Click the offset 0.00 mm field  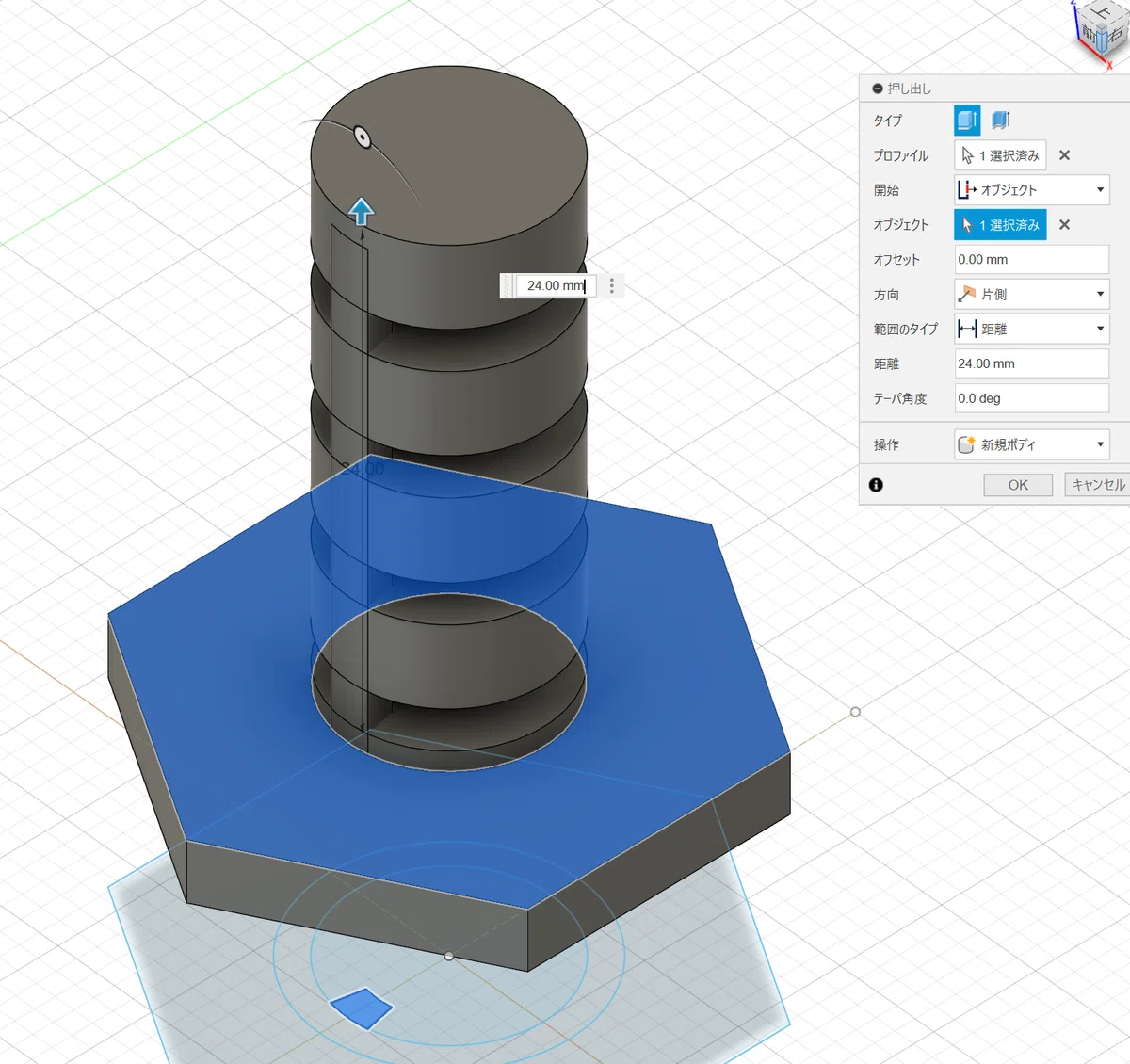click(1032, 260)
